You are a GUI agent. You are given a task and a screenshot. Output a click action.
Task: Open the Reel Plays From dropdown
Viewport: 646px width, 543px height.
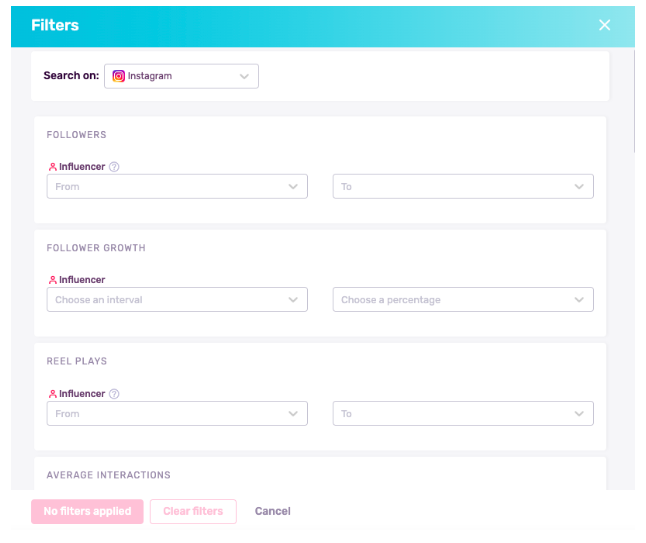(177, 413)
